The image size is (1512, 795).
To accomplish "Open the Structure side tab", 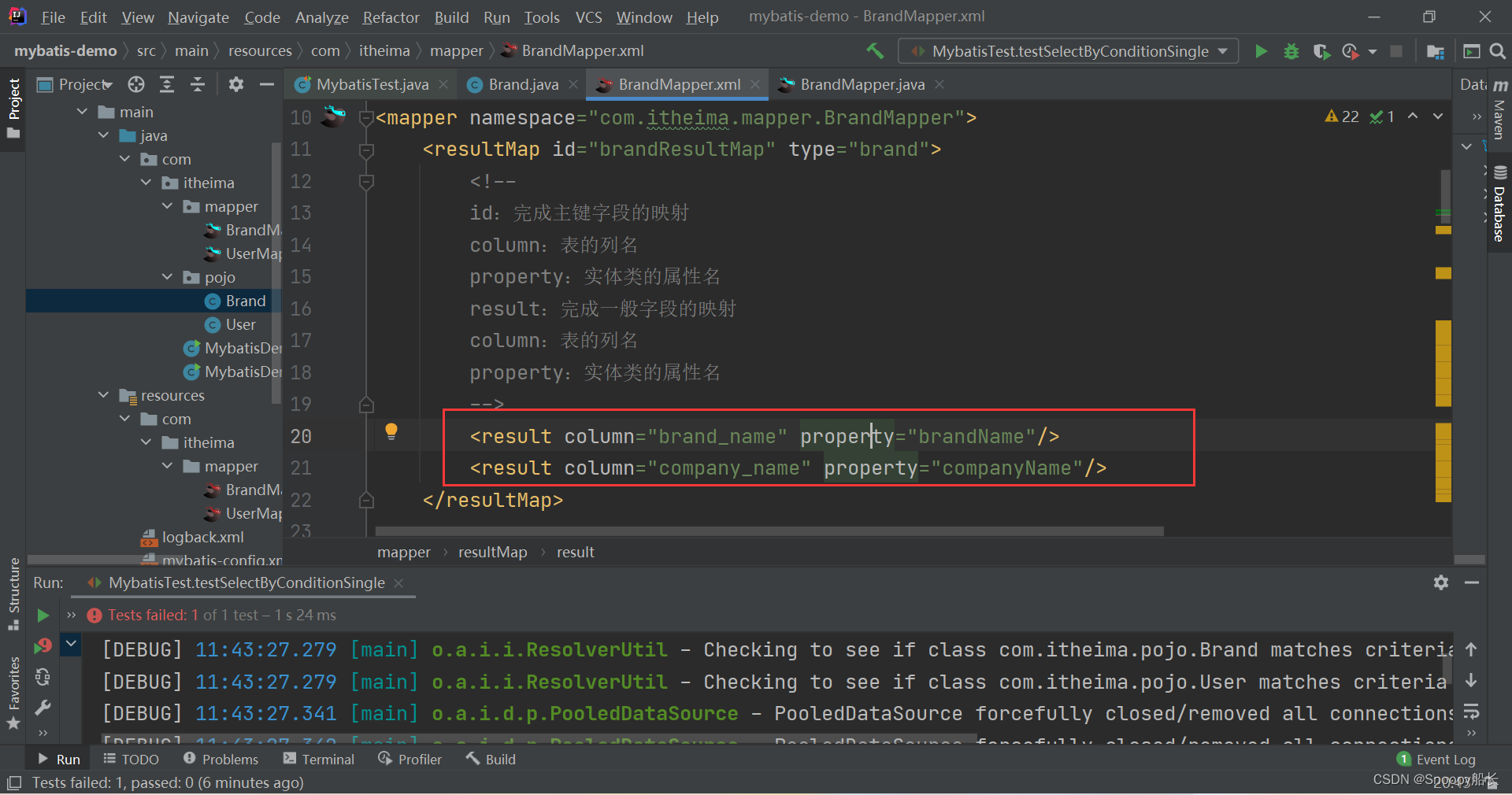I will pyautogui.click(x=13, y=593).
